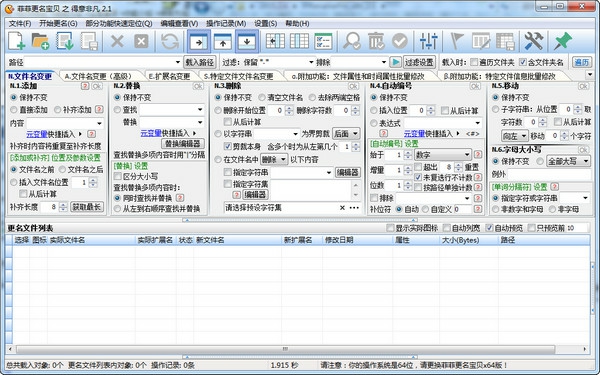Image resolution: width=600 pixels, height=375 pixels.
Task: Expand the 排除 filter dropdown
Action: [383, 62]
